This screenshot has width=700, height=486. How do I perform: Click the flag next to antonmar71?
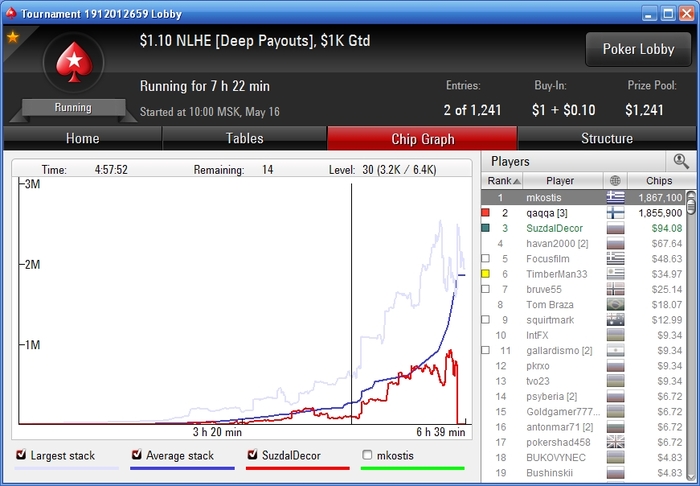point(615,427)
